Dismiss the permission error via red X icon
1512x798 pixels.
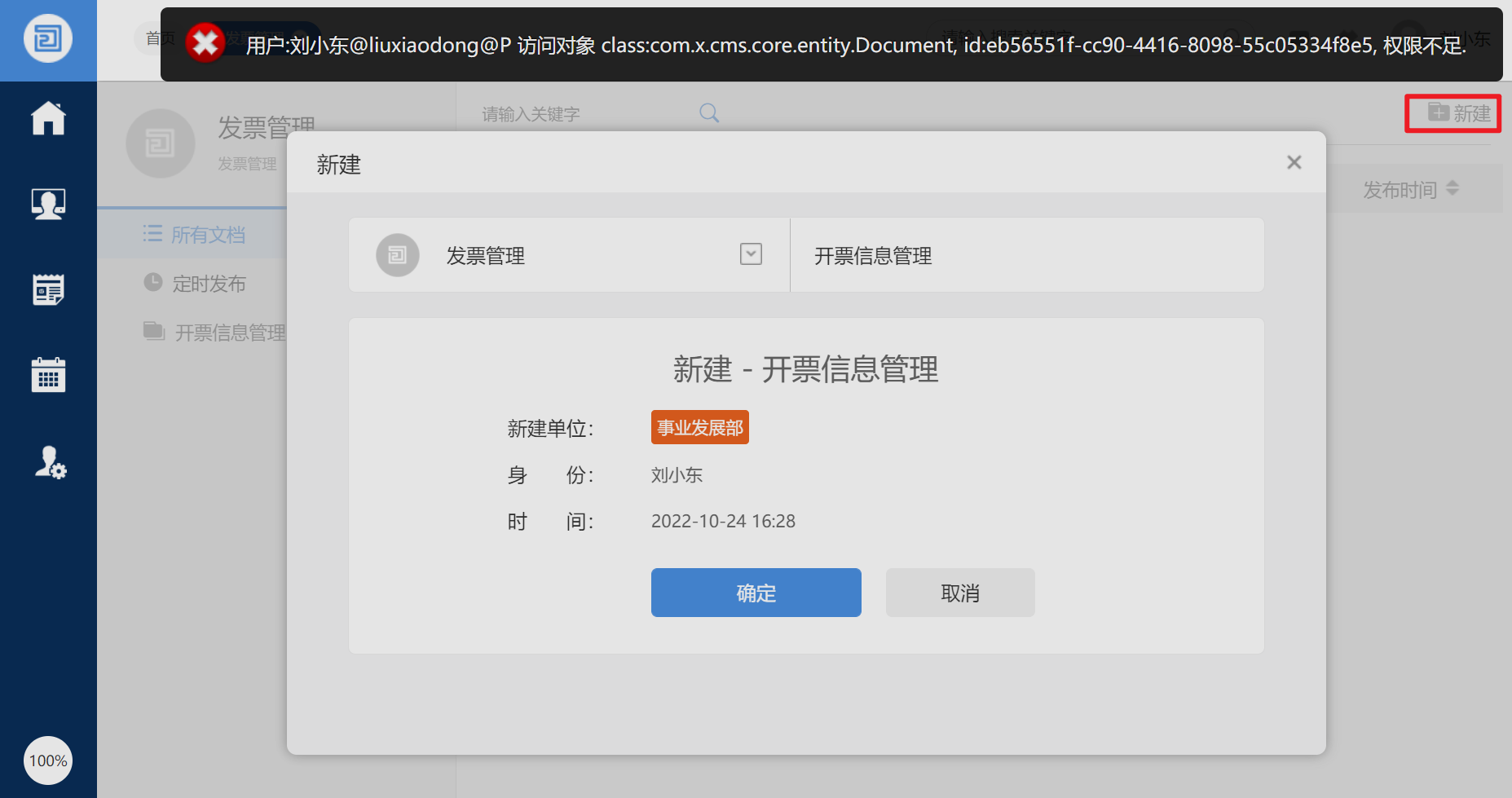click(x=205, y=43)
